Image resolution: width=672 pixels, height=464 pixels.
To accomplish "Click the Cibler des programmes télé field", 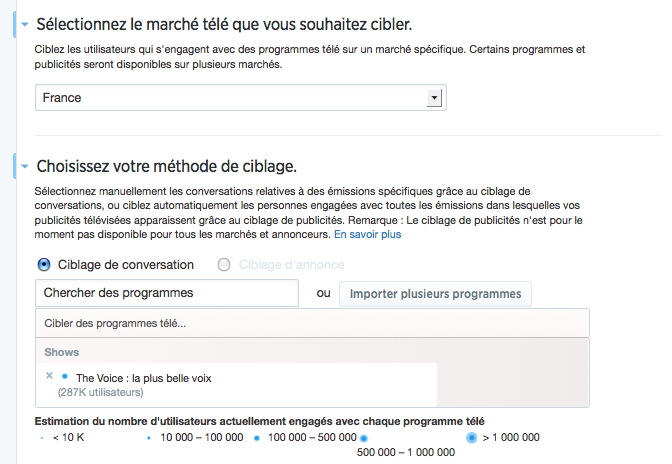I will point(312,323).
